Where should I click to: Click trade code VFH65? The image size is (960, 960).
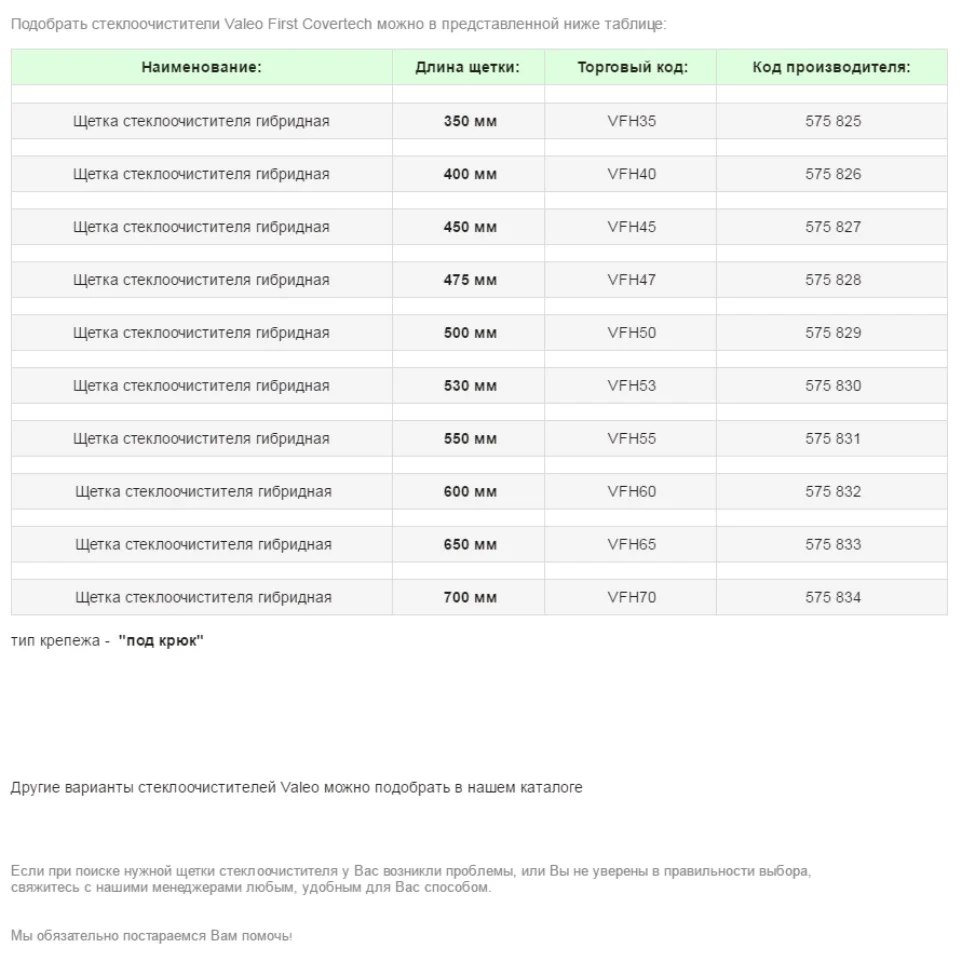[632, 545]
